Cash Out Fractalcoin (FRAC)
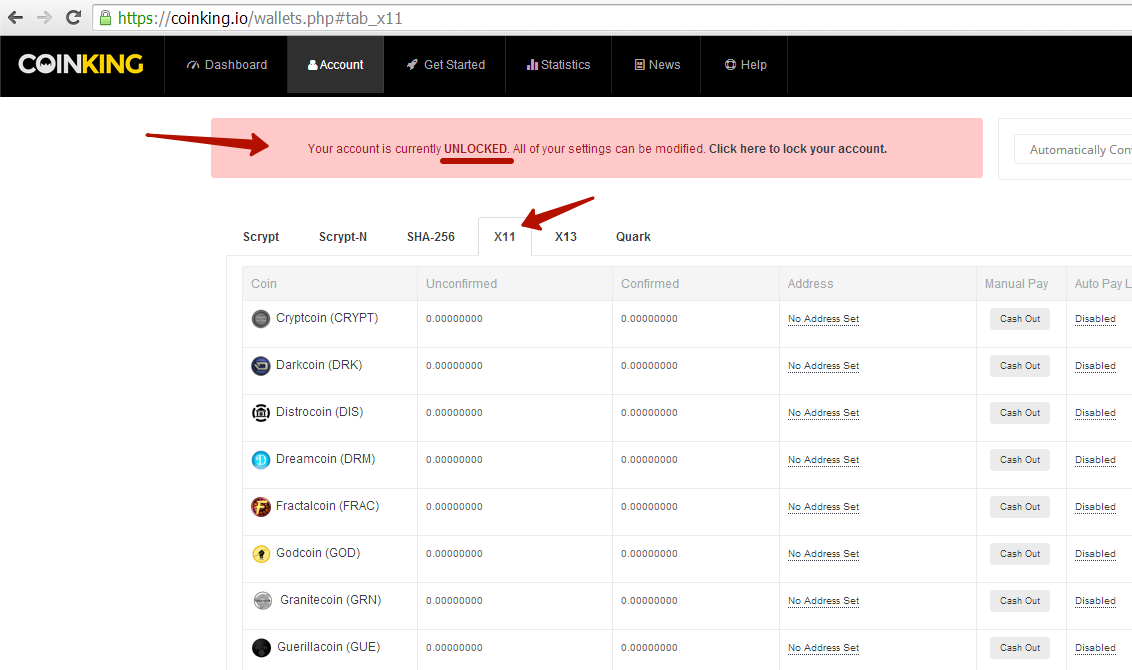Viewport: 1132px width, 670px height. coord(1019,506)
